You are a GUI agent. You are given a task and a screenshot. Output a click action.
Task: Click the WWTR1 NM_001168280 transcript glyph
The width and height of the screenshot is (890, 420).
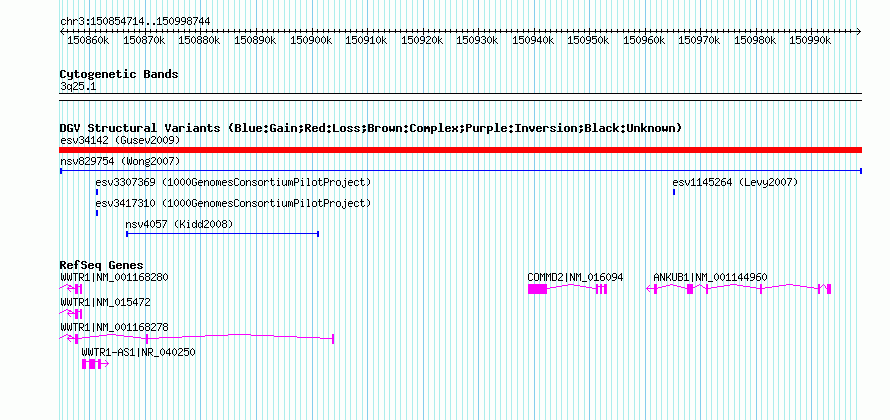pos(71,289)
